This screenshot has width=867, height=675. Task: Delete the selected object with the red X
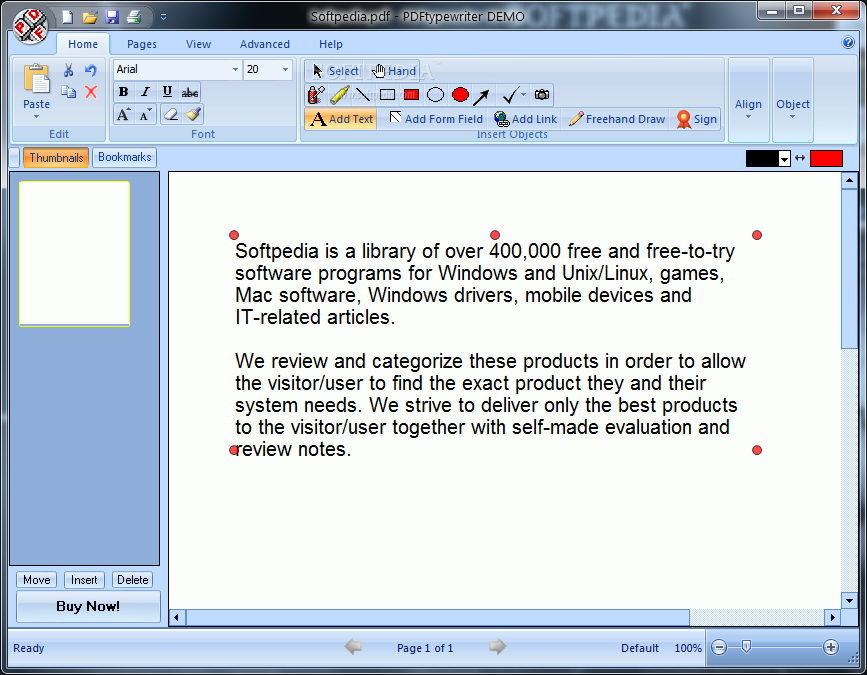point(91,92)
